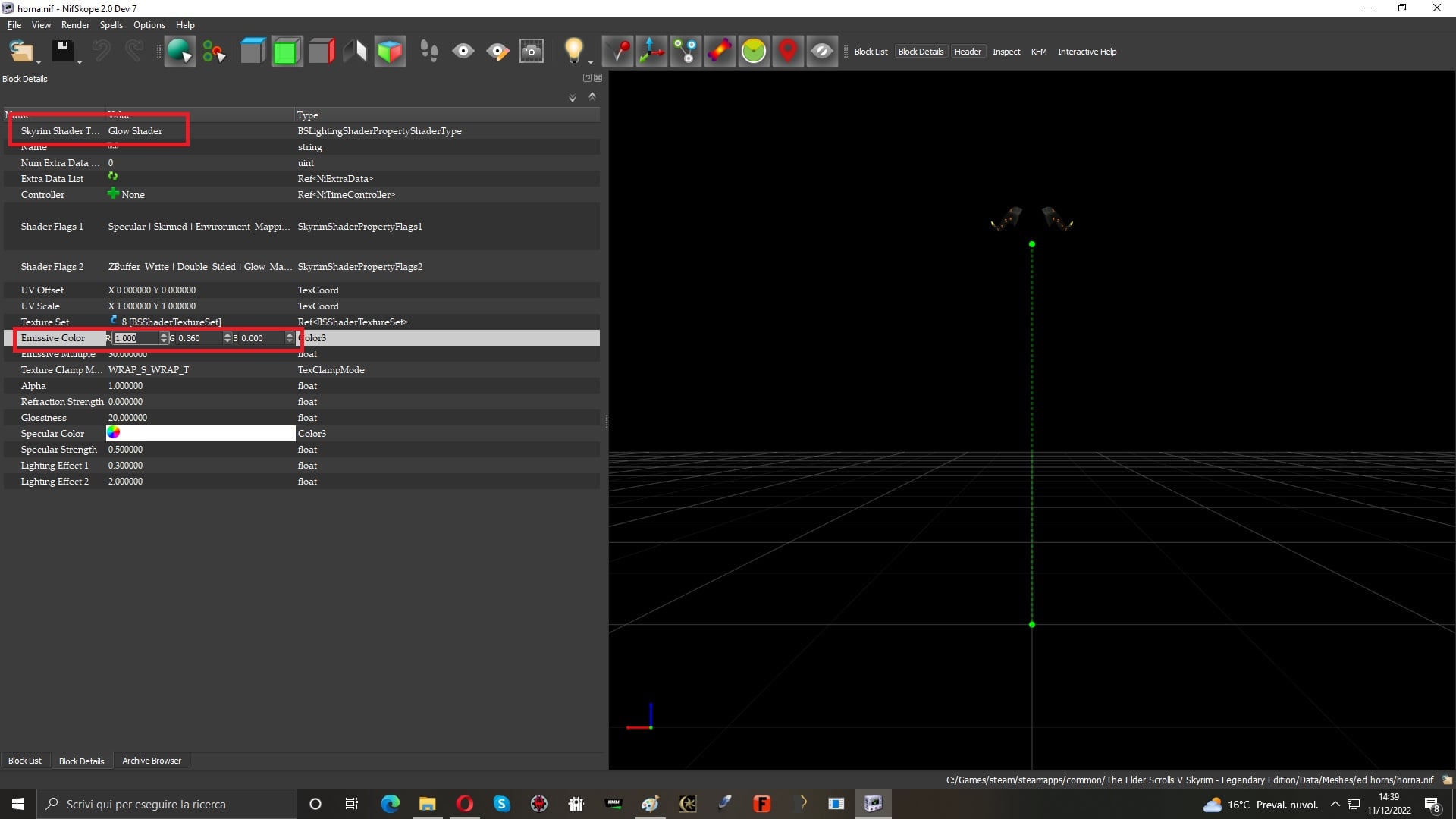This screenshot has height=819, width=1456.
Task: Open the Options menu
Action: 149,25
